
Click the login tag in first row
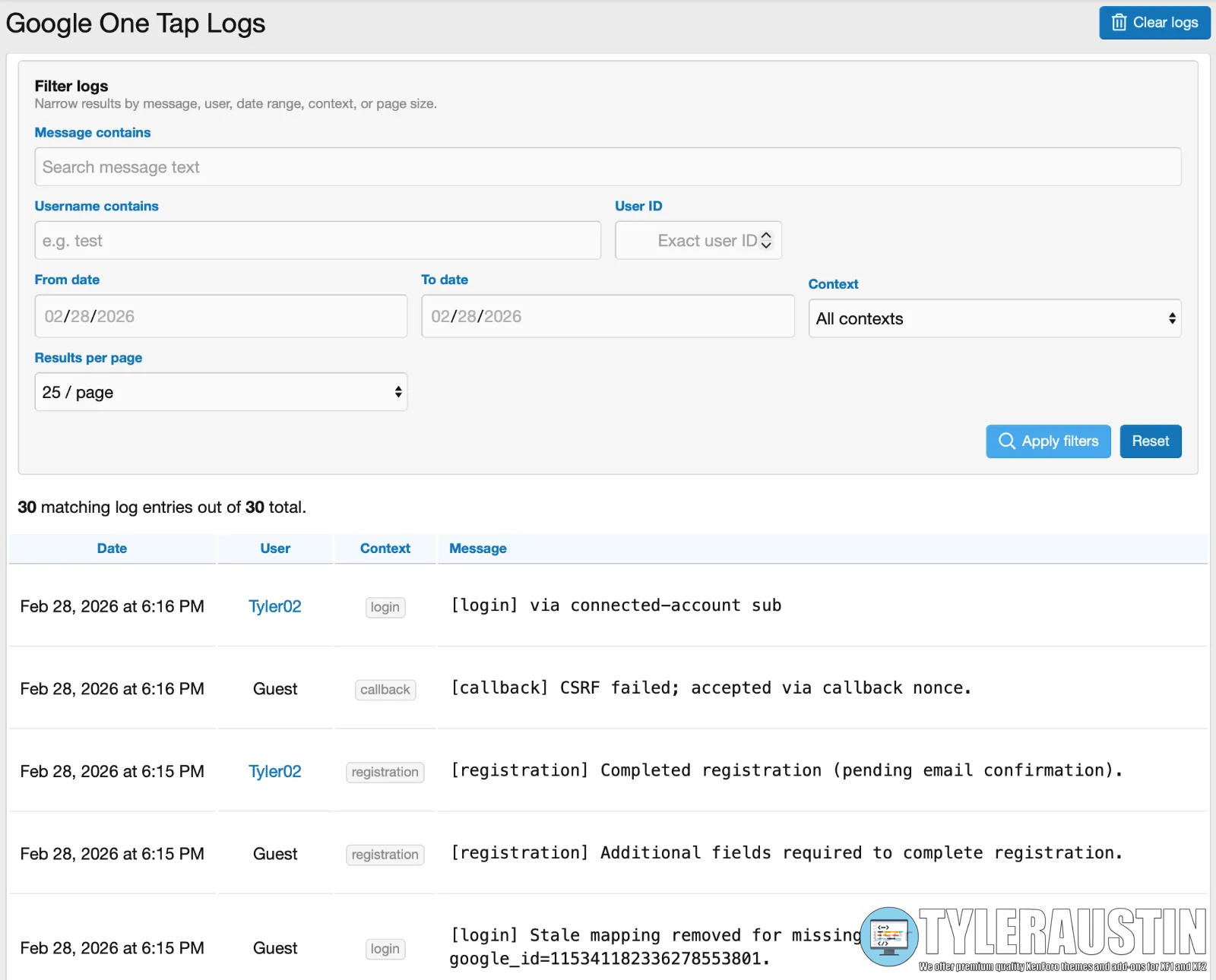point(385,607)
